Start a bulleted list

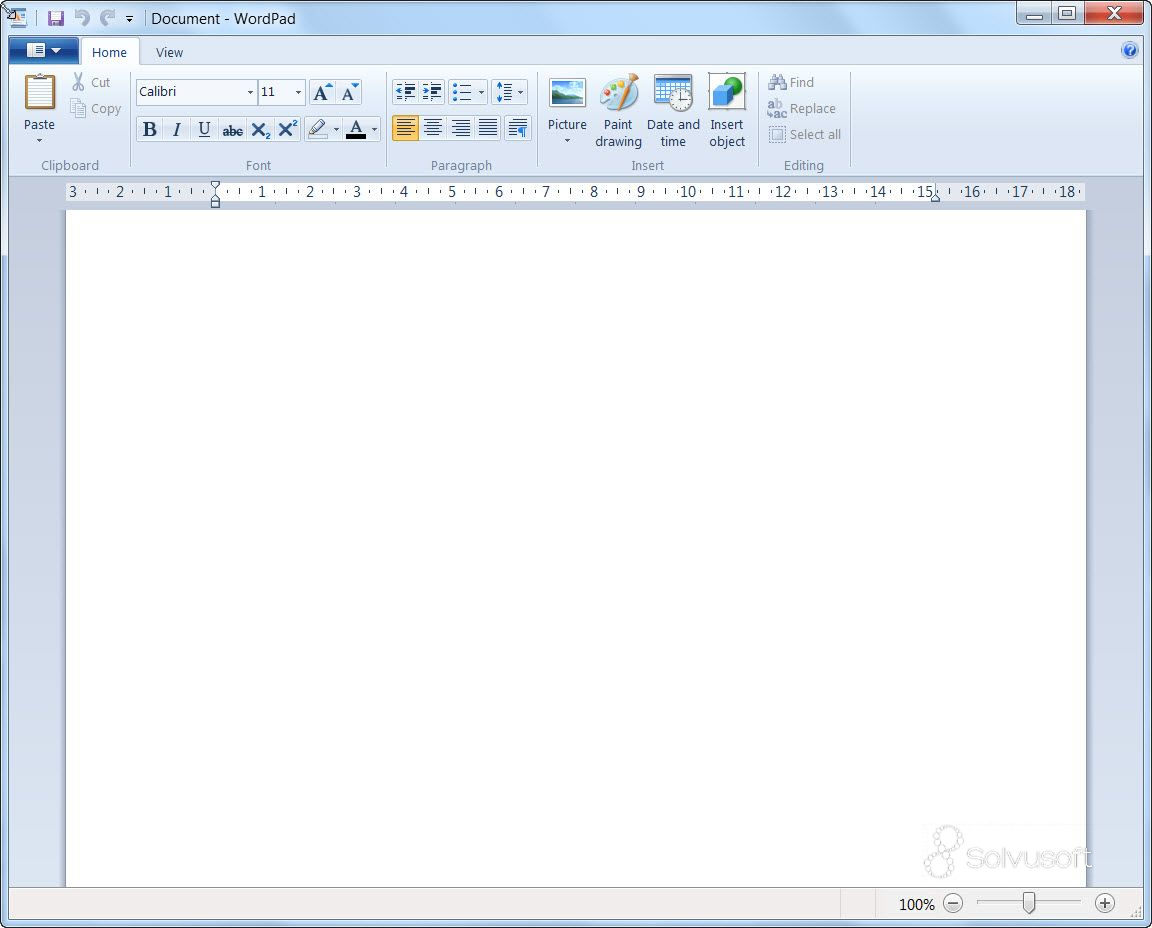tap(462, 92)
